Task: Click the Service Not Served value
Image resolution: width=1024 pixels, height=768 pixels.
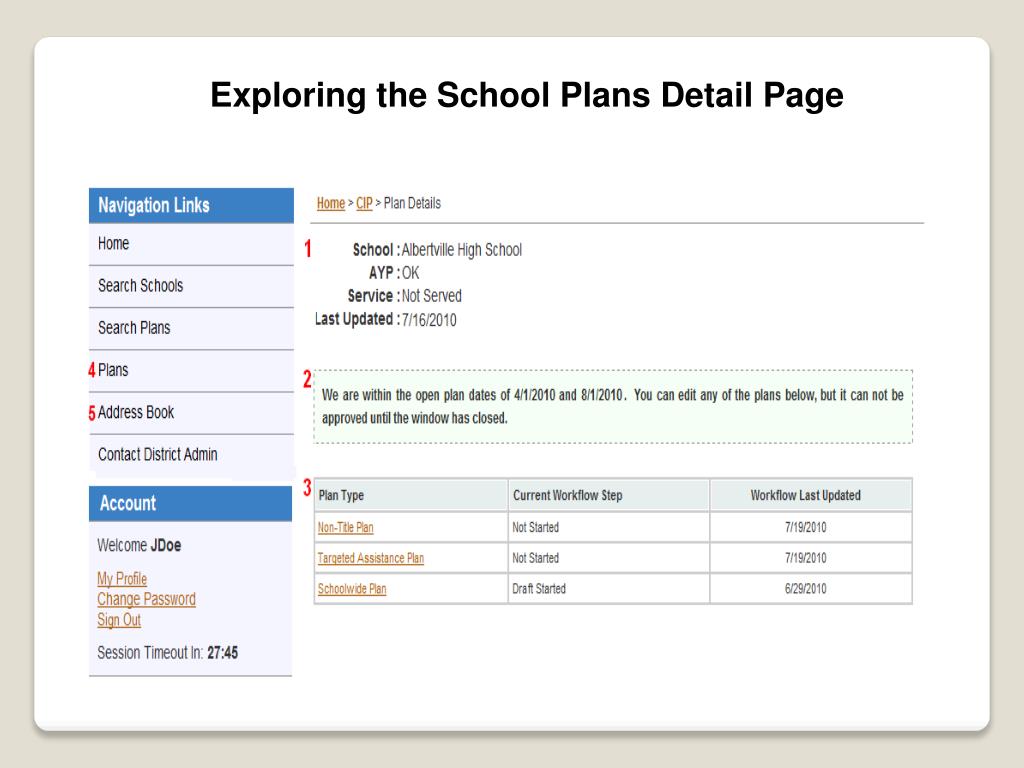Action: tap(432, 296)
